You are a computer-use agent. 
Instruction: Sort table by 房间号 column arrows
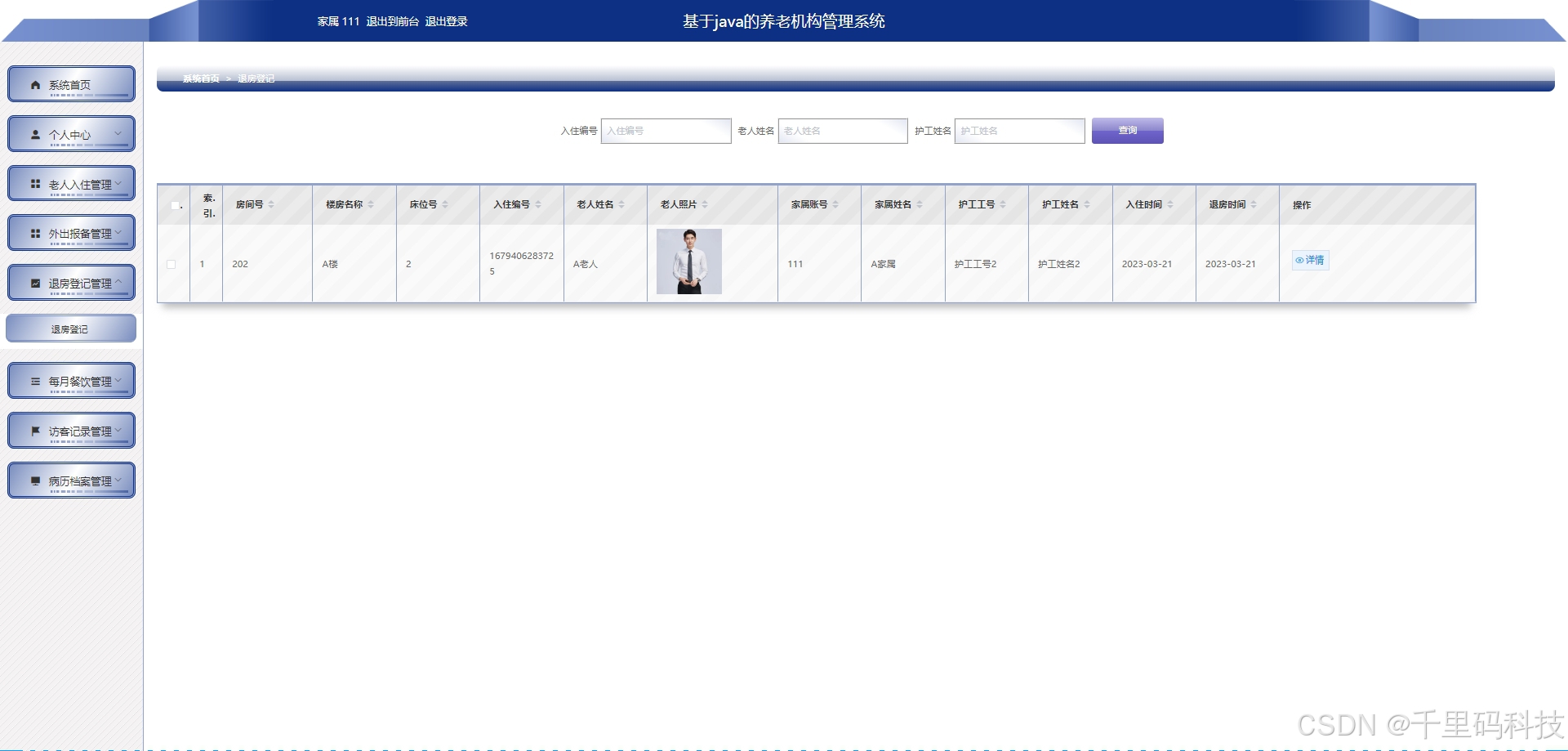tap(271, 204)
